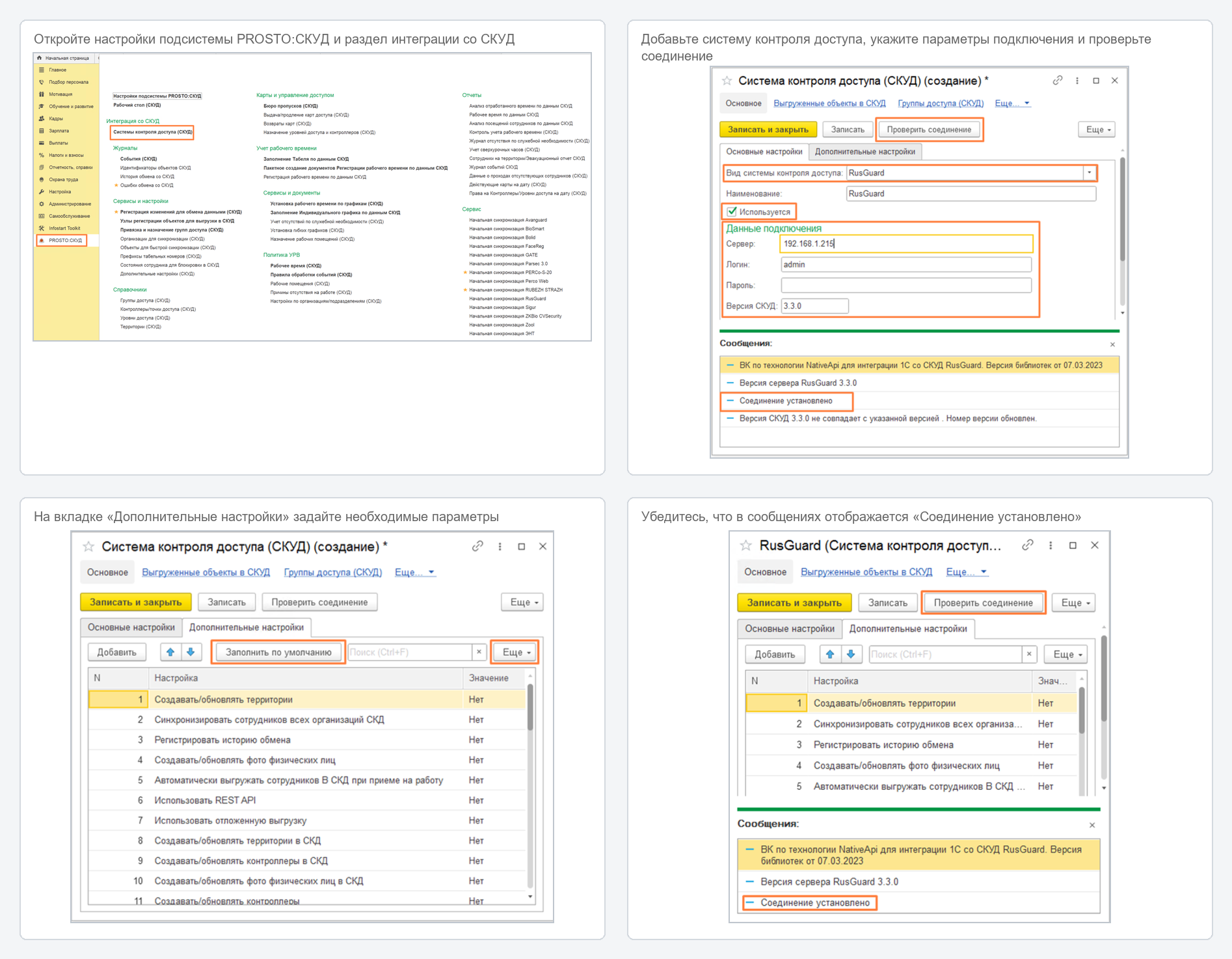Open the three-dots menu in the window with the Сервер field
Image resolution: width=1232 pixels, height=959 pixels.
point(1077,81)
